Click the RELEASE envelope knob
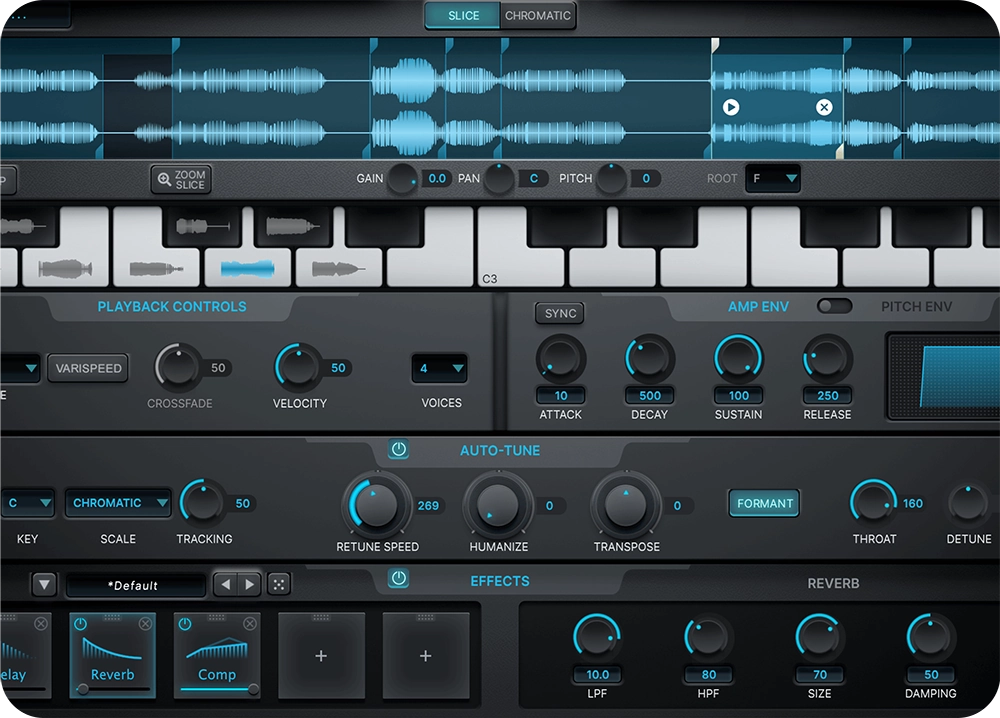This screenshot has width=1000, height=718. 827,358
